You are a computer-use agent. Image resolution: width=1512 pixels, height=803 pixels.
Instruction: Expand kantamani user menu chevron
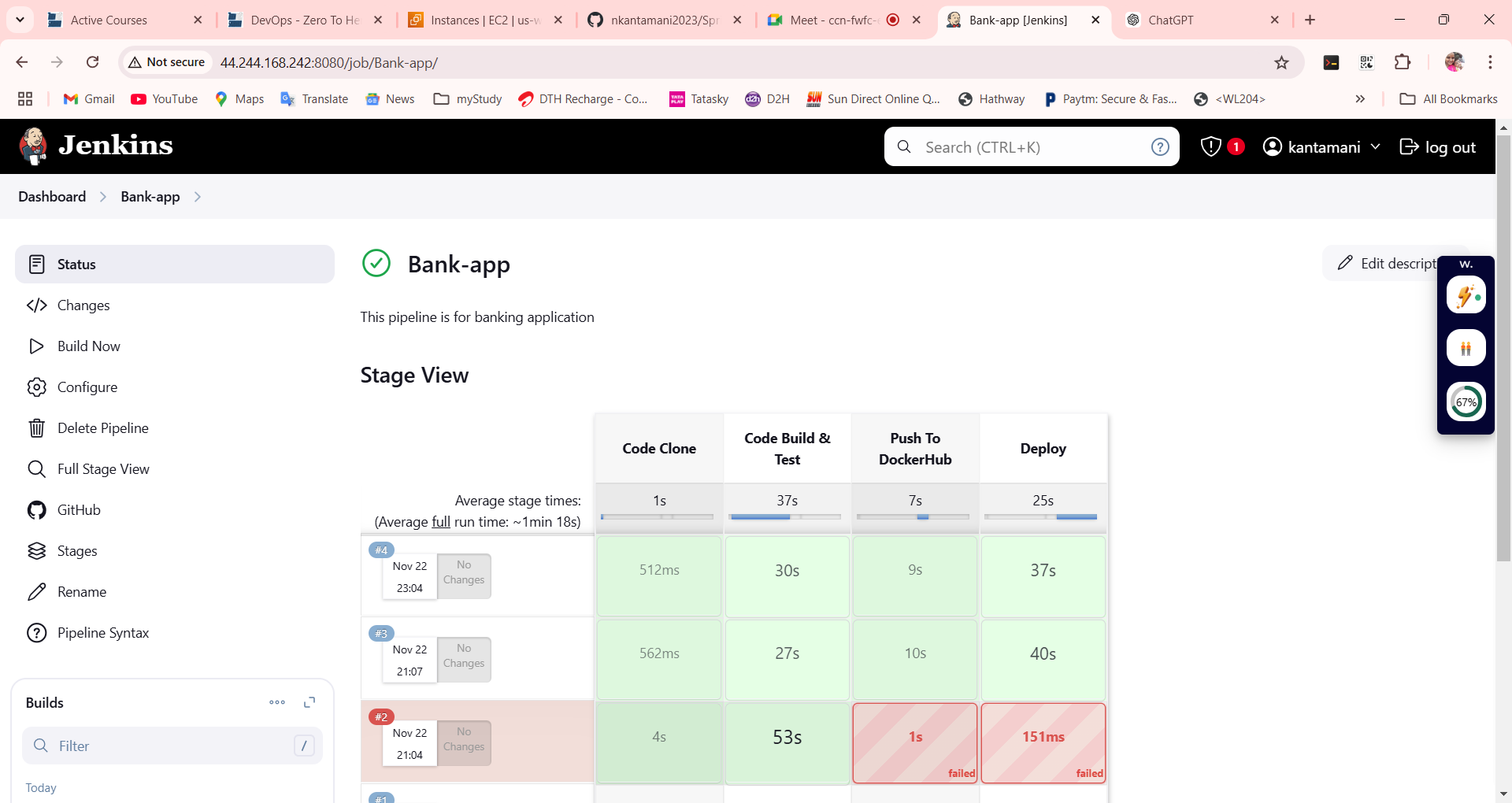[x=1376, y=146]
